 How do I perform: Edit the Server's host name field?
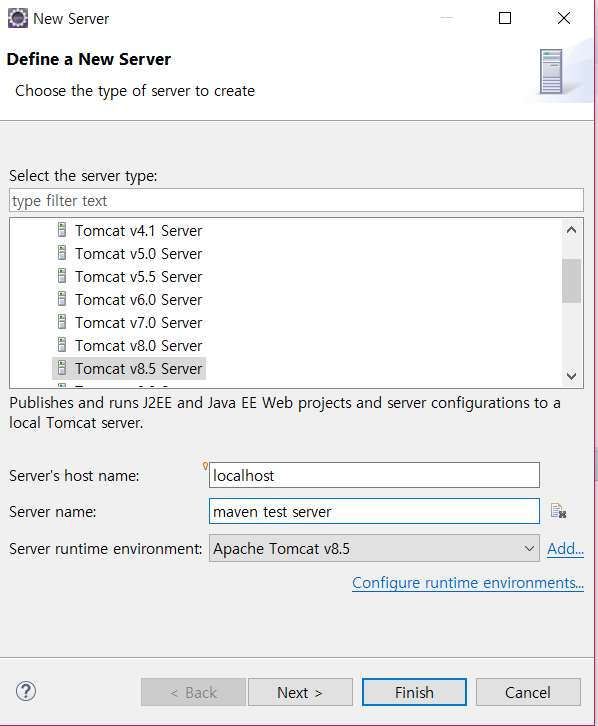tap(374, 475)
